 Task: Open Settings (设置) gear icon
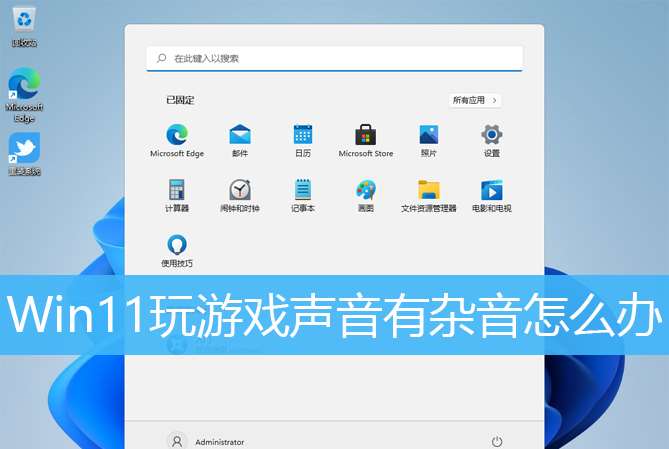pyautogui.click(x=492, y=140)
